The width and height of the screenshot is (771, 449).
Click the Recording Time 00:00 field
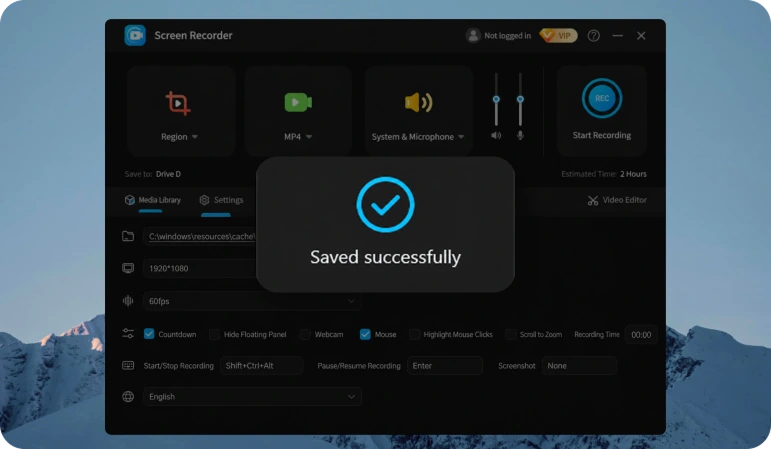(641, 335)
